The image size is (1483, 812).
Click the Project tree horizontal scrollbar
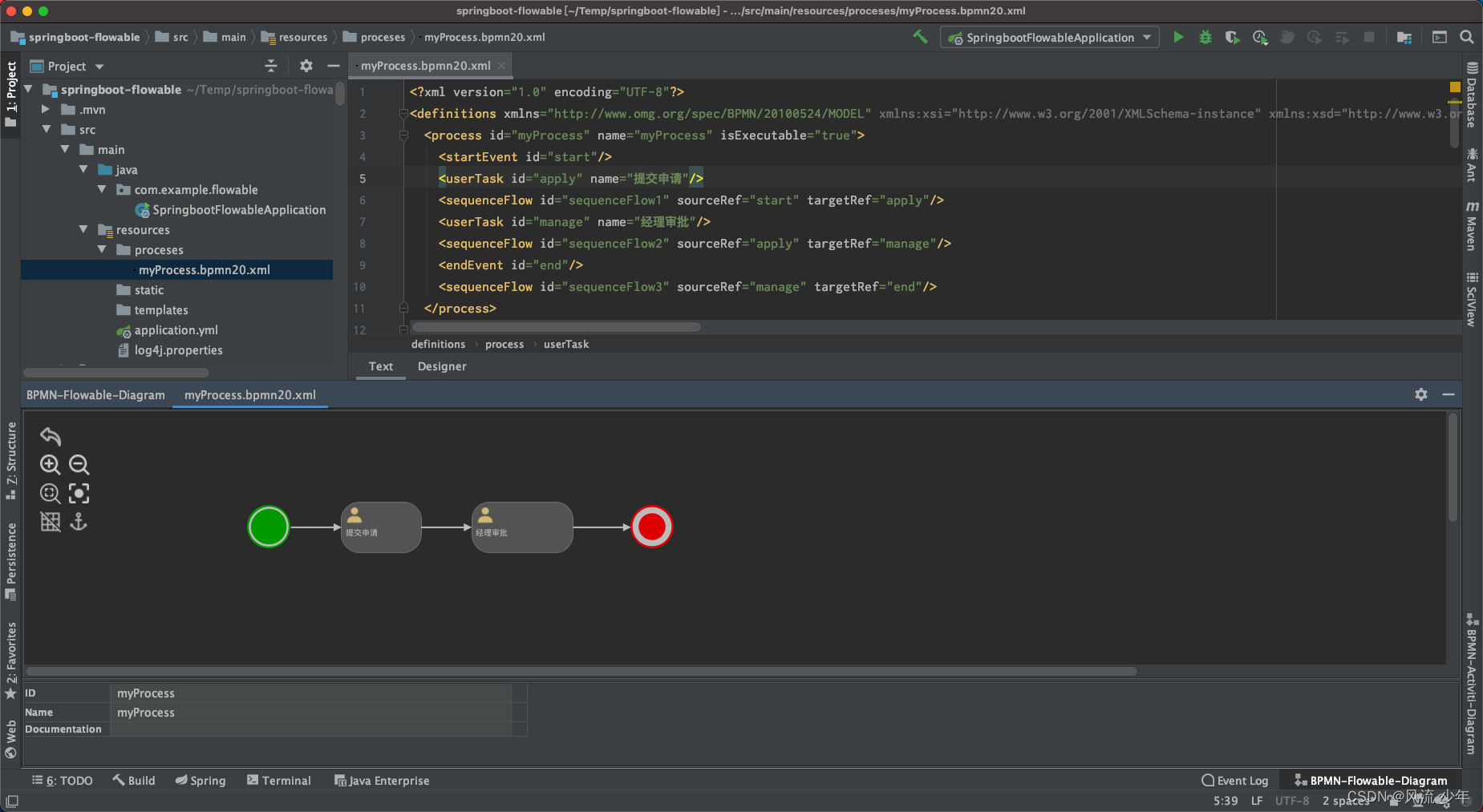point(116,373)
